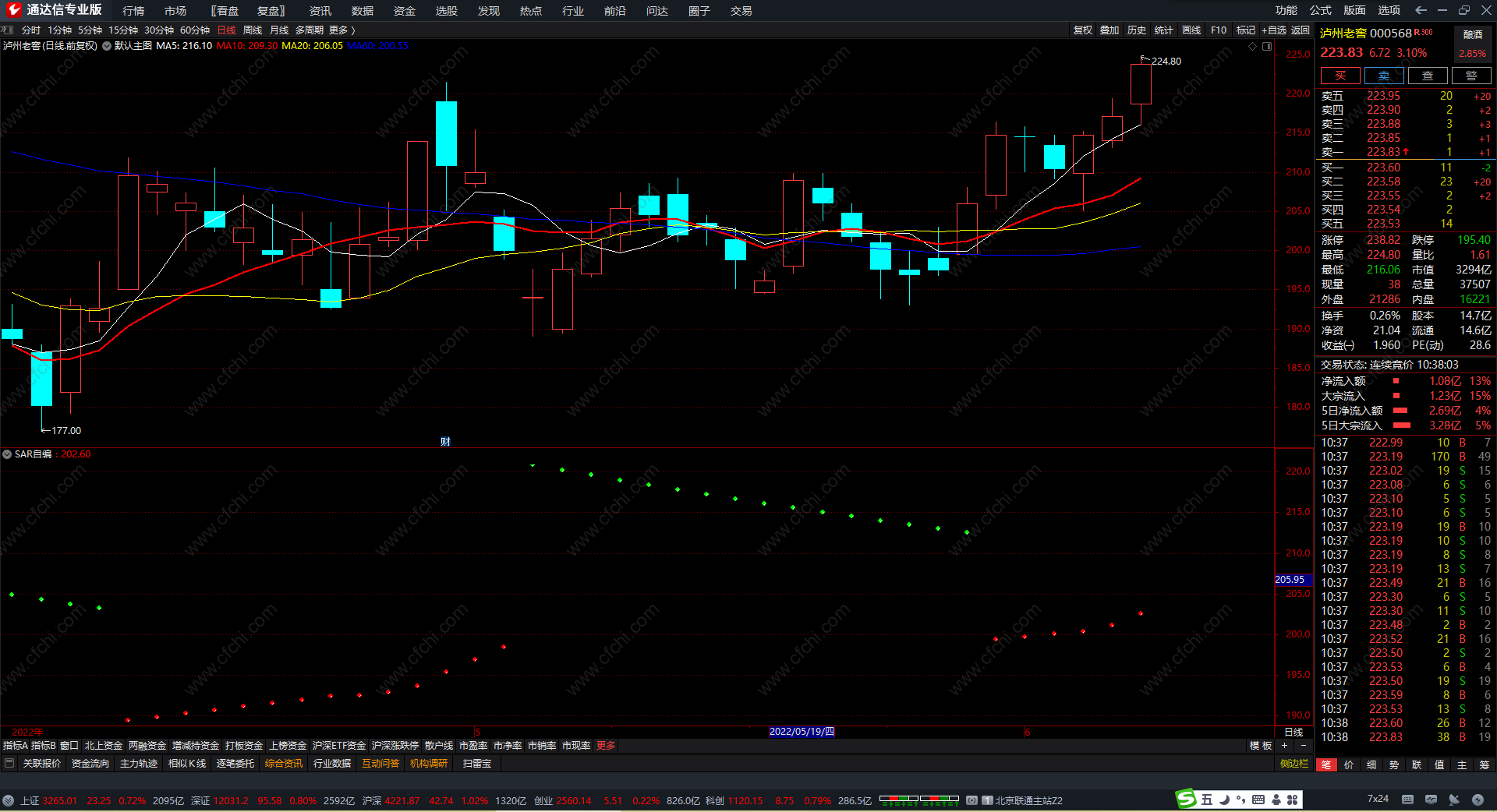
Task: Switch chart to 月线 period
Action: pyautogui.click(x=279, y=30)
